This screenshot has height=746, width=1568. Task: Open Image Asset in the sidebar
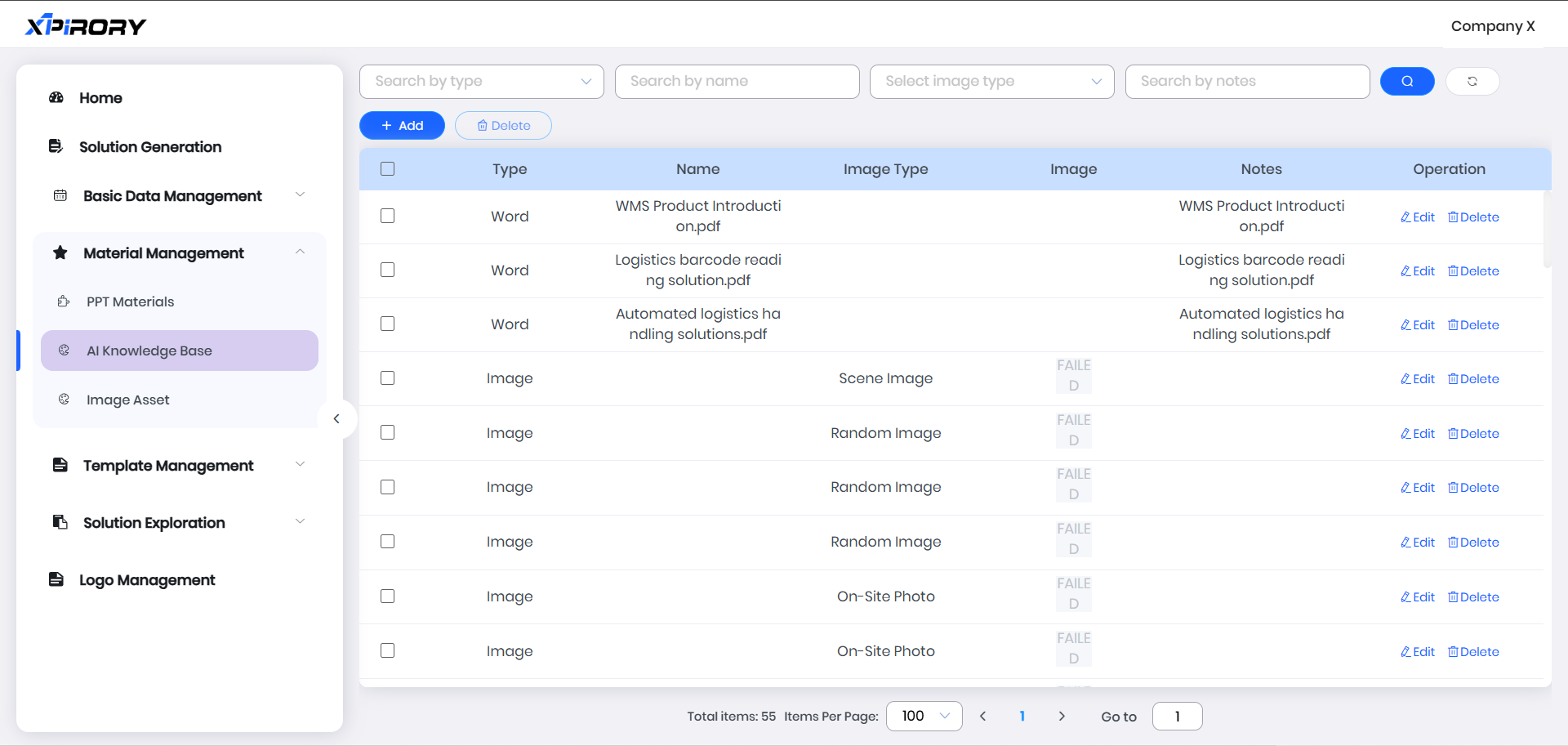pos(128,400)
